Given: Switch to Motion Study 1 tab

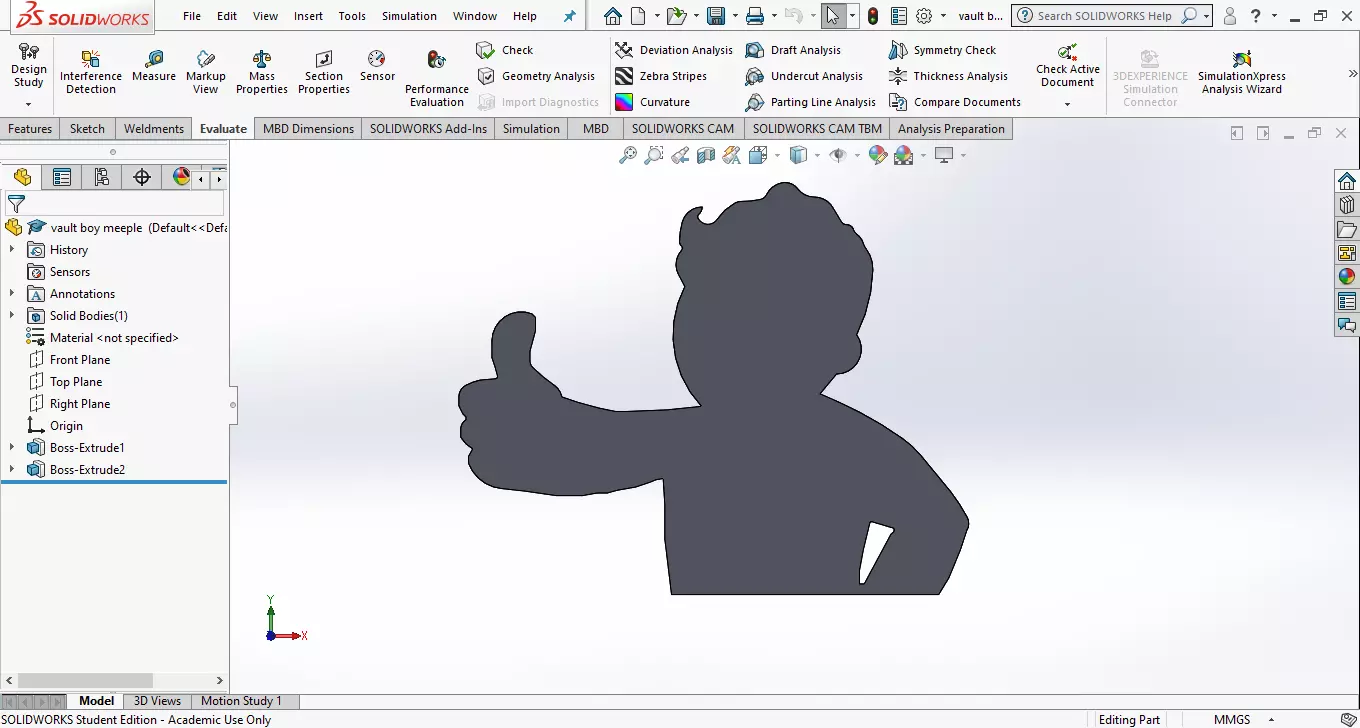Looking at the screenshot, I should (x=241, y=701).
